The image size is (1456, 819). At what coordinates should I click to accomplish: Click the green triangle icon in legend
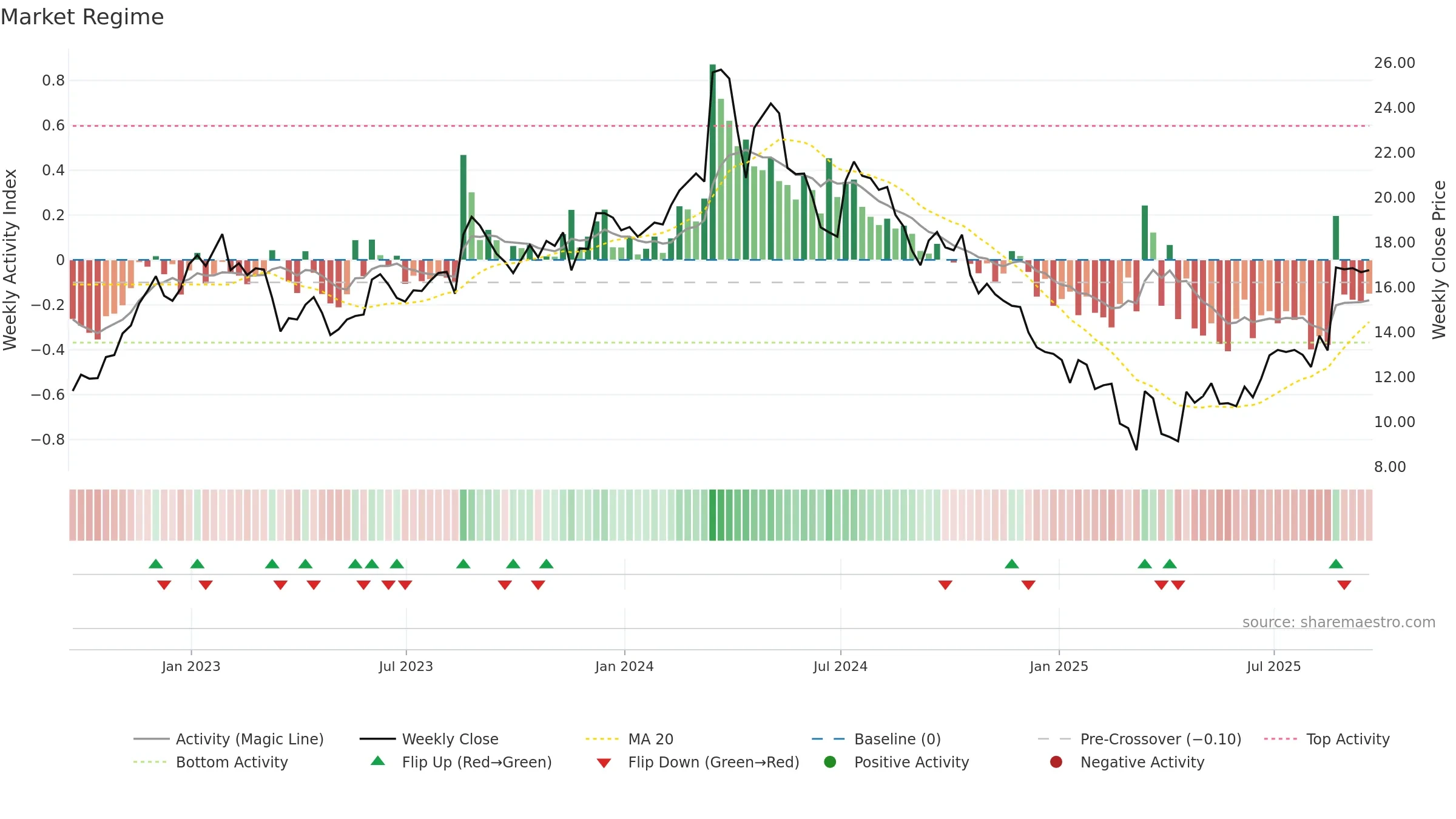click(378, 761)
